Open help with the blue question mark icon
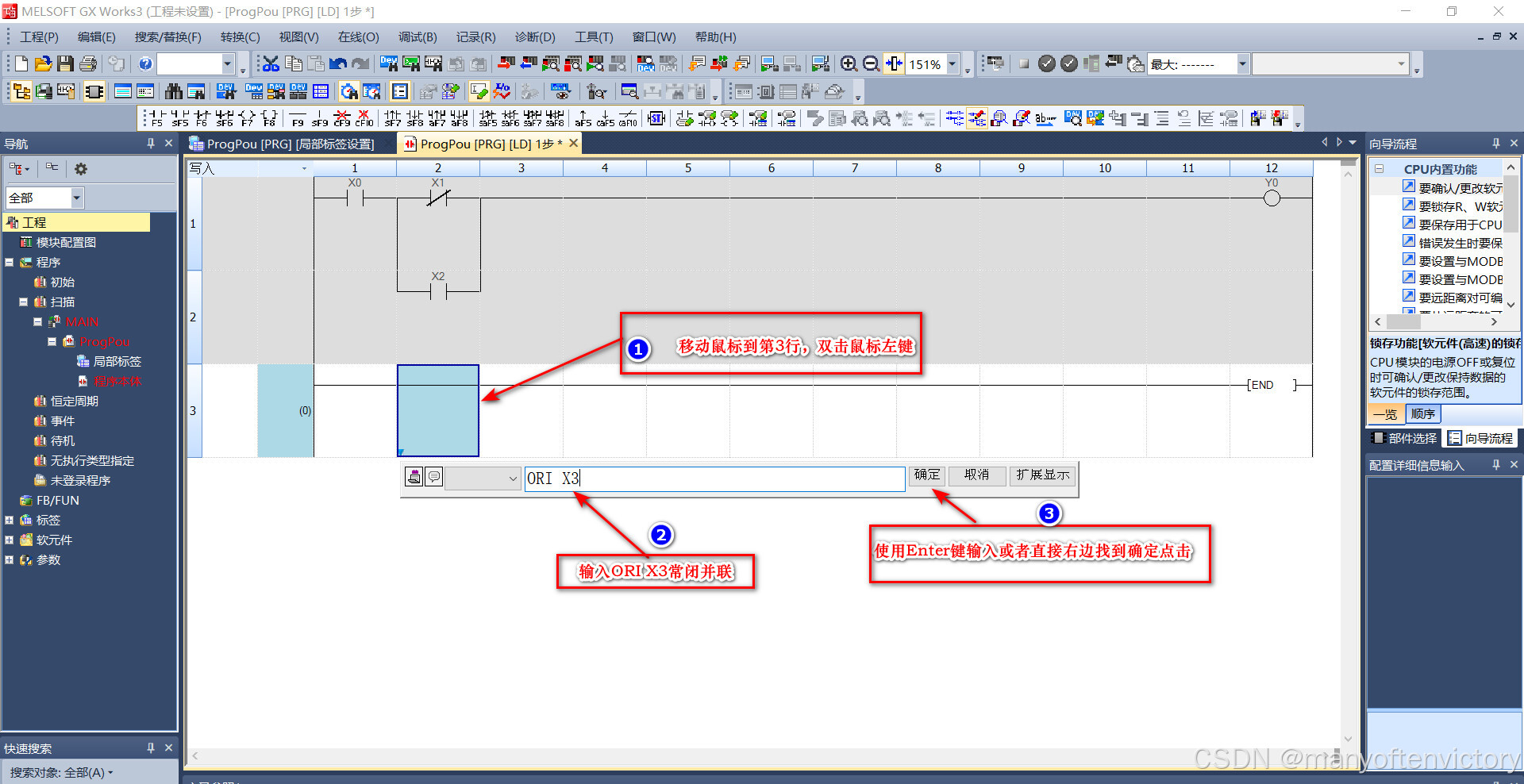 [145, 64]
